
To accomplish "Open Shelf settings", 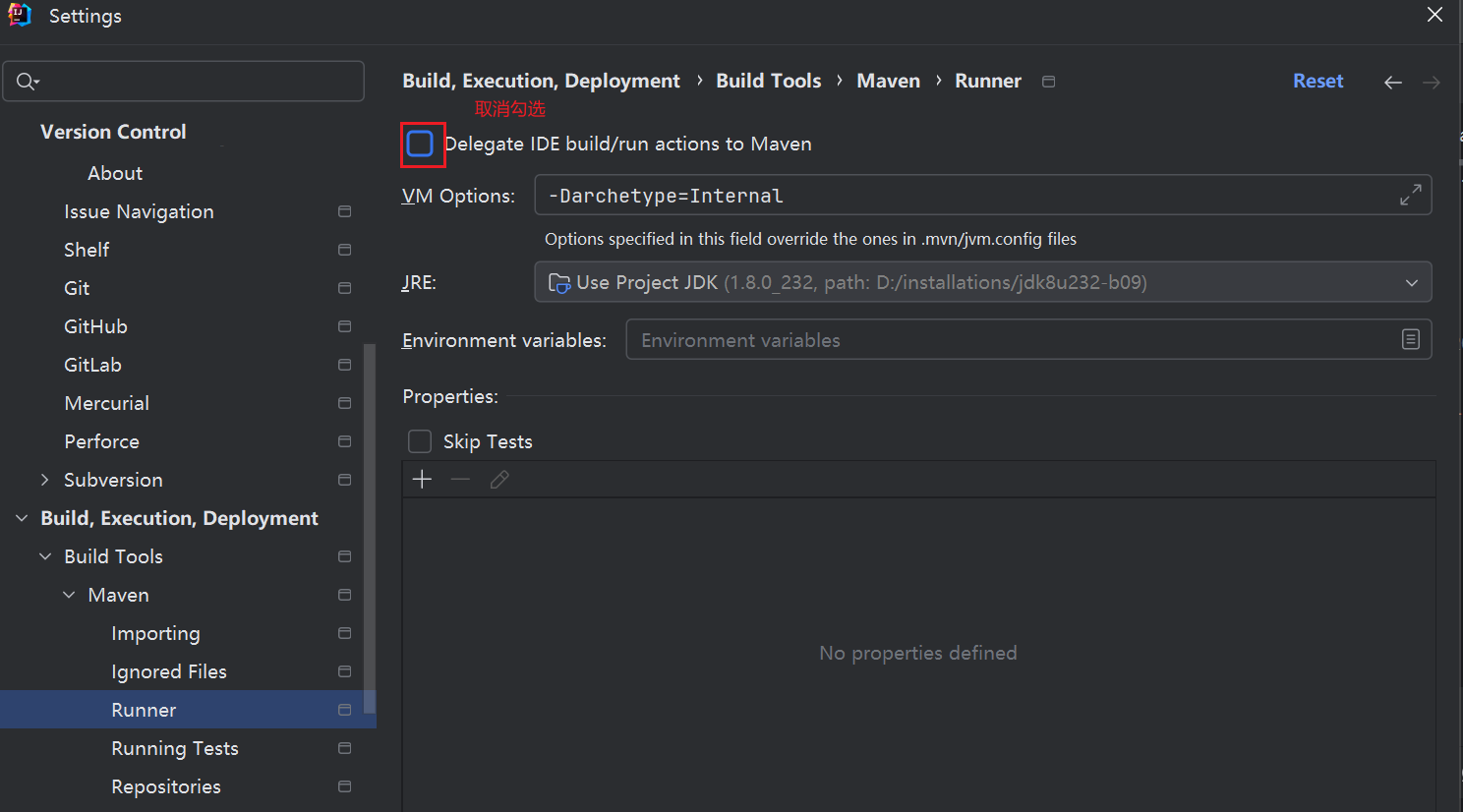I will [x=87, y=250].
